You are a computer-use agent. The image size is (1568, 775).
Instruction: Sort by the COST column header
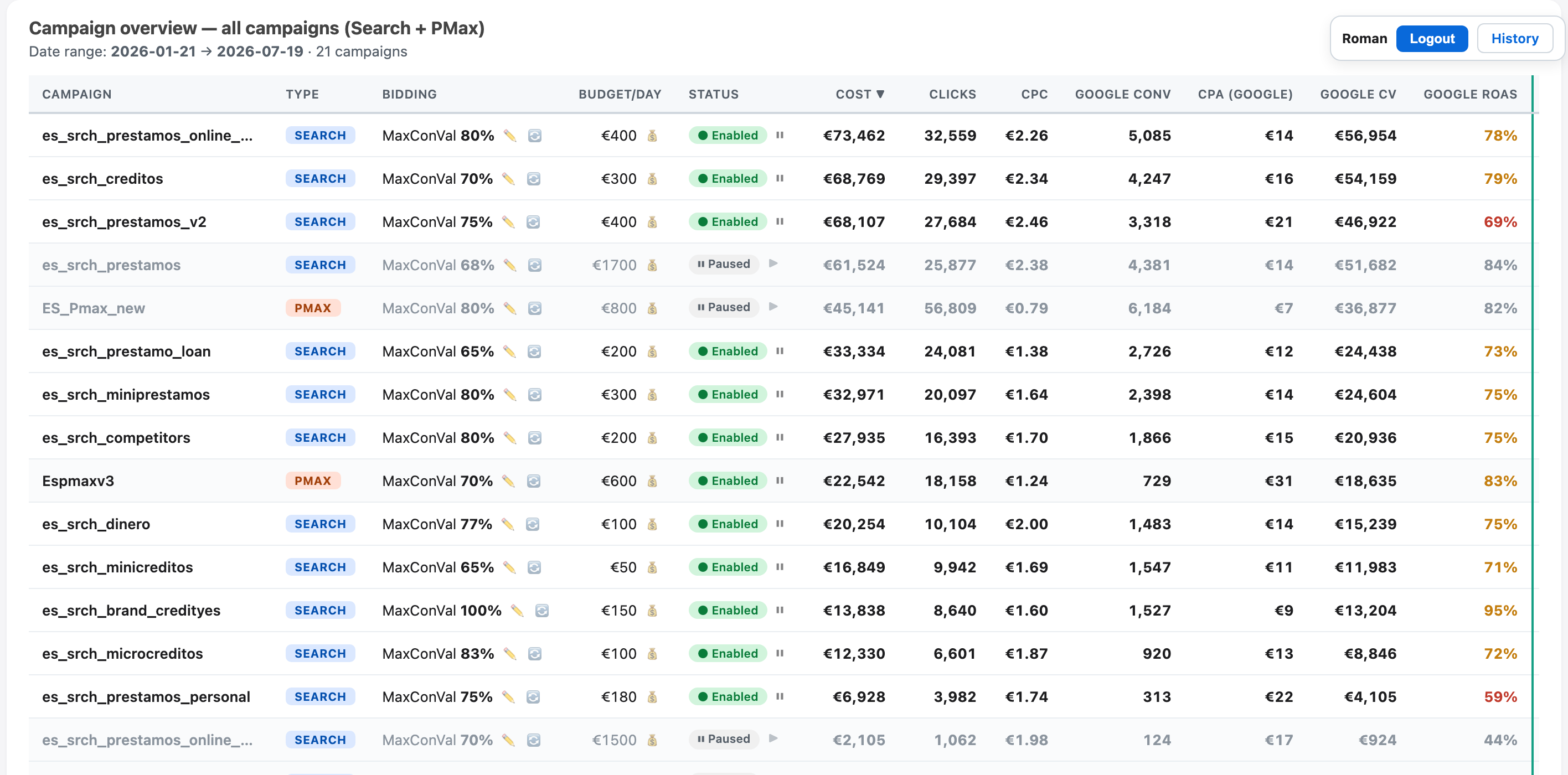tap(859, 94)
